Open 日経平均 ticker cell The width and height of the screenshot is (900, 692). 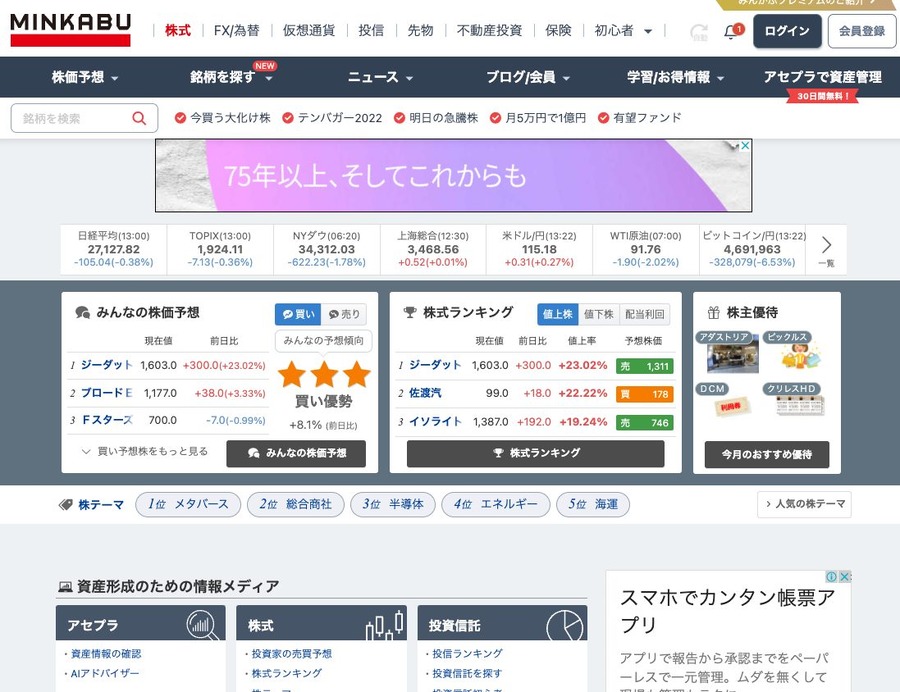[114, 249]
